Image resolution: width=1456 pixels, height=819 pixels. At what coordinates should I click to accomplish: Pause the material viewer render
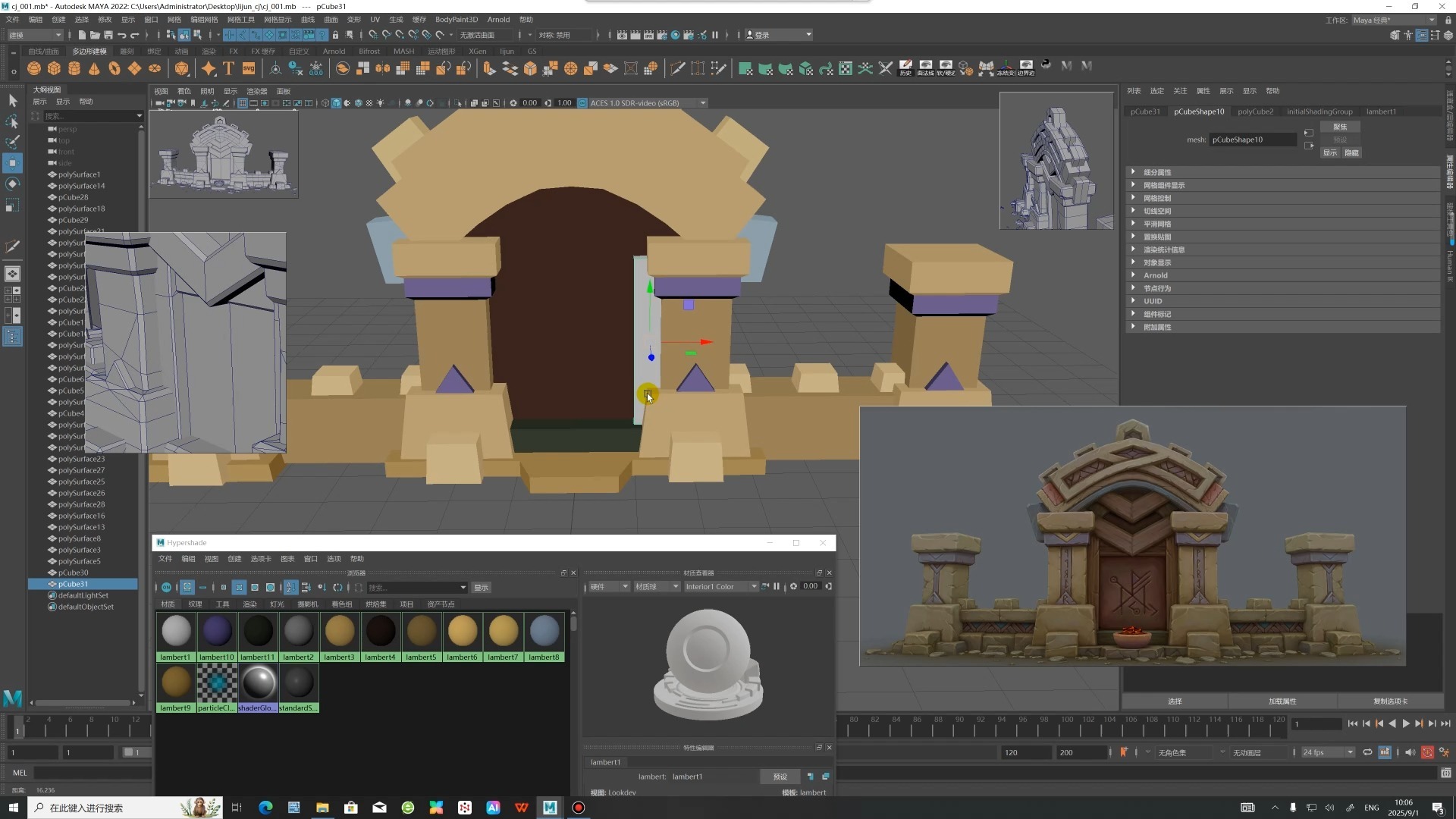pos(777,586)
